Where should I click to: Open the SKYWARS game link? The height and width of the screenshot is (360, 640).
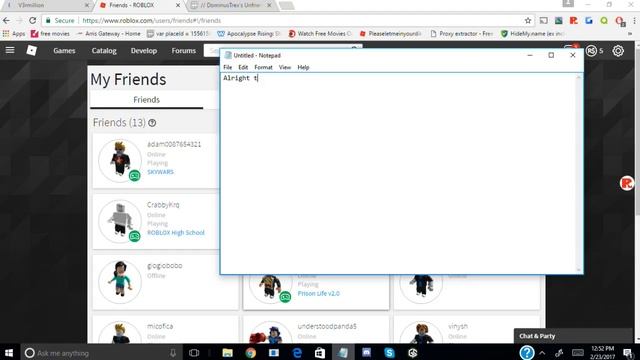pyautogui.click(x=160, y=172)
